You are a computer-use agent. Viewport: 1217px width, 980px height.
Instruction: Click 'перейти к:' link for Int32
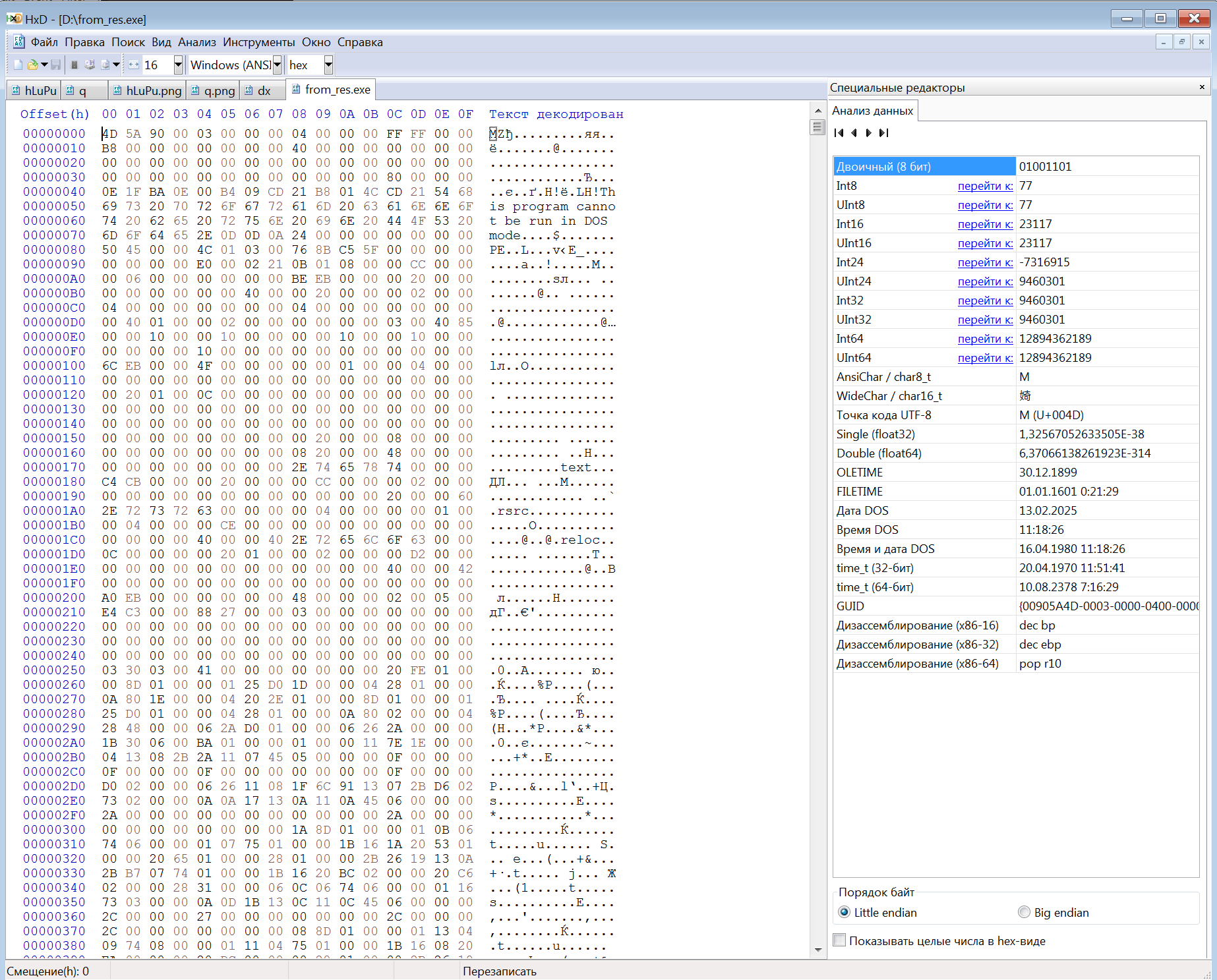[x=985, y=301]
